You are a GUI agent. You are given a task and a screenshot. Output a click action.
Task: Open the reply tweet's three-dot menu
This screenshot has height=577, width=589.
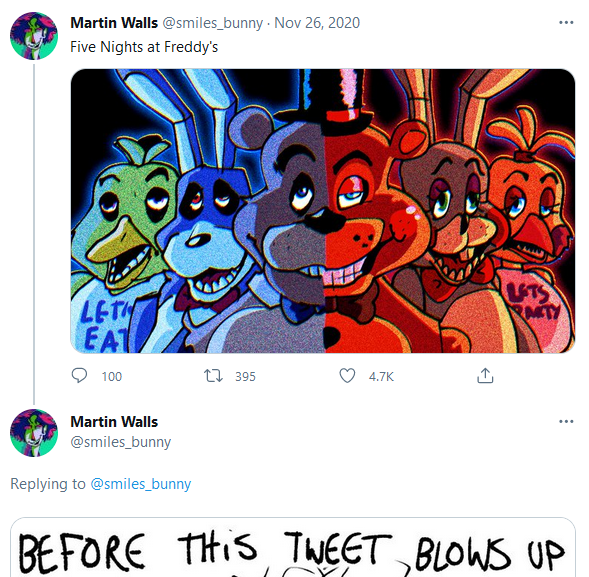pos(566,421)
